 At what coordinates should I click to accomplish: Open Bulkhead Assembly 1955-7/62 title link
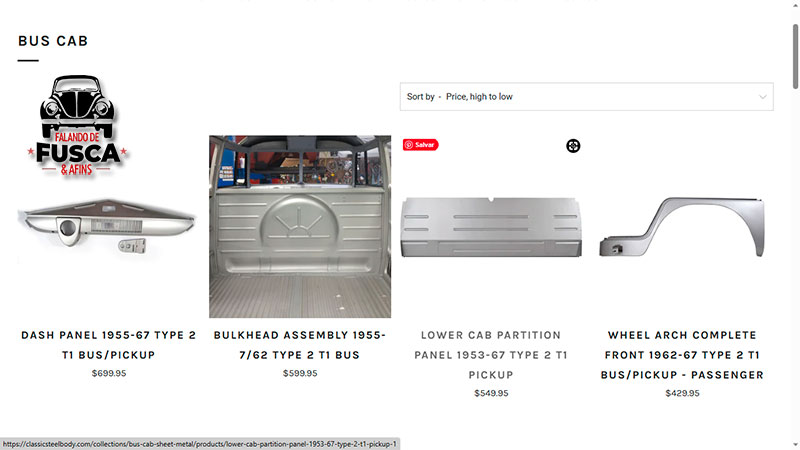click(x=300, y=345)
